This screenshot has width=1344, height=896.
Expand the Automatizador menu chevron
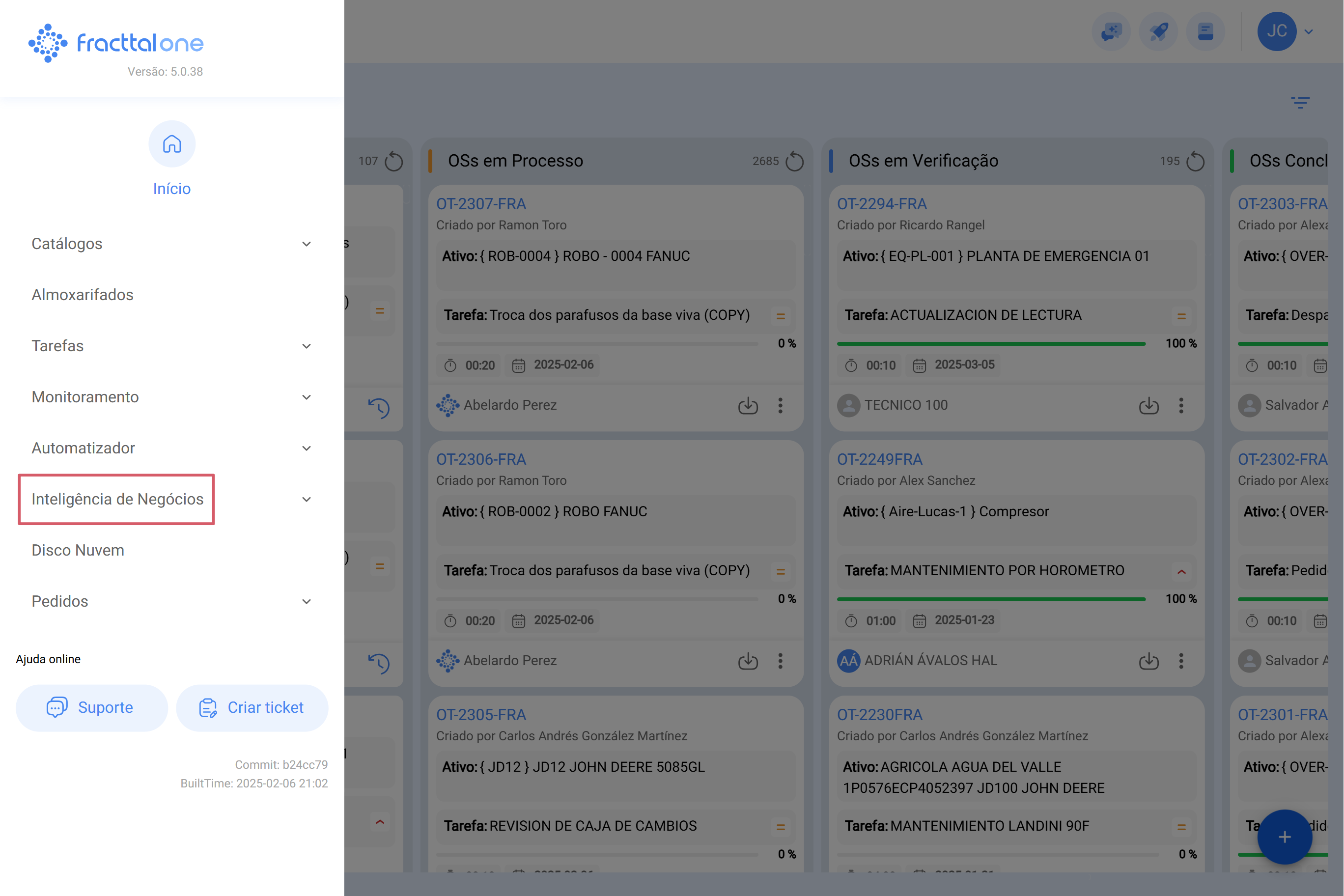click(307, 448)
